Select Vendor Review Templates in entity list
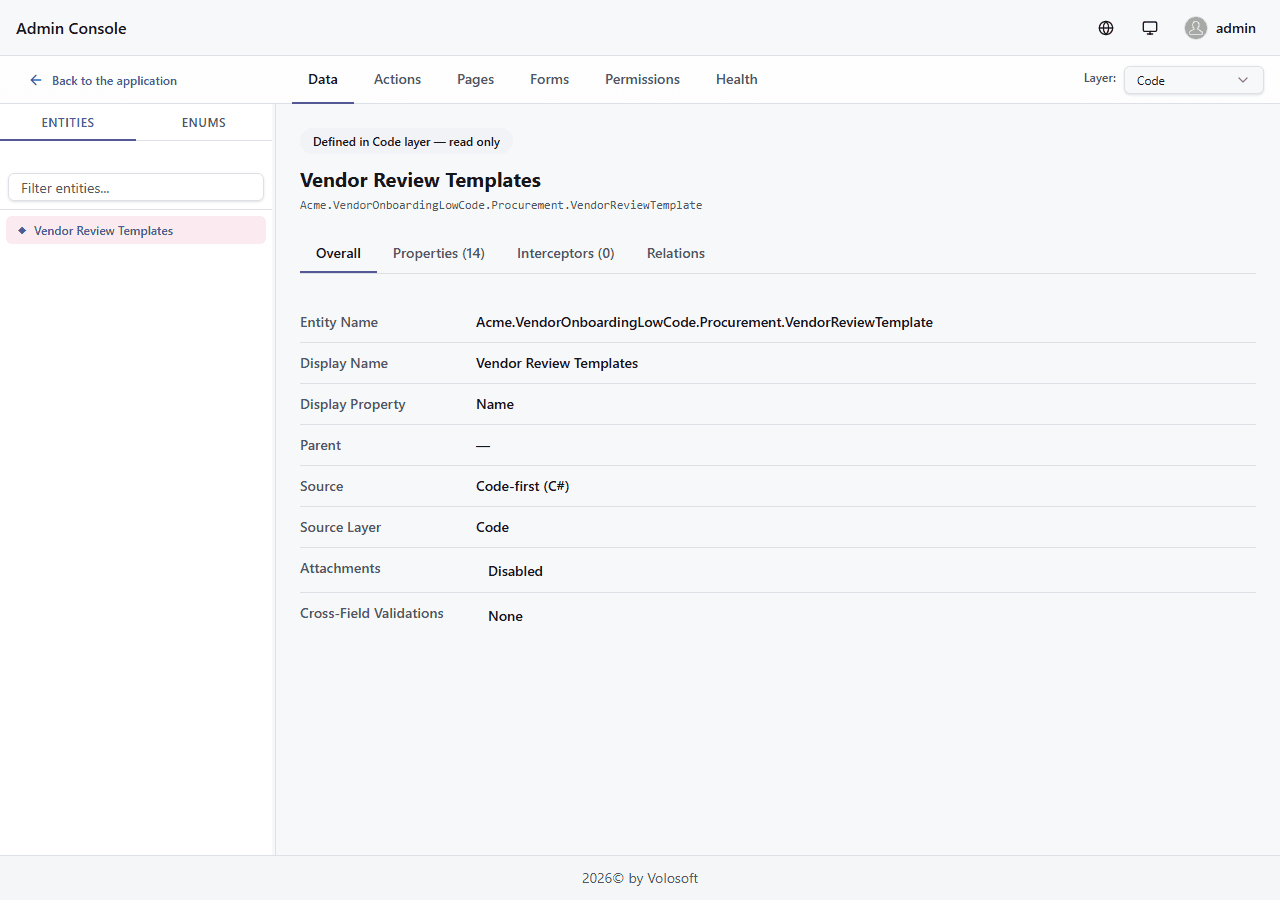 coord(136,230)
